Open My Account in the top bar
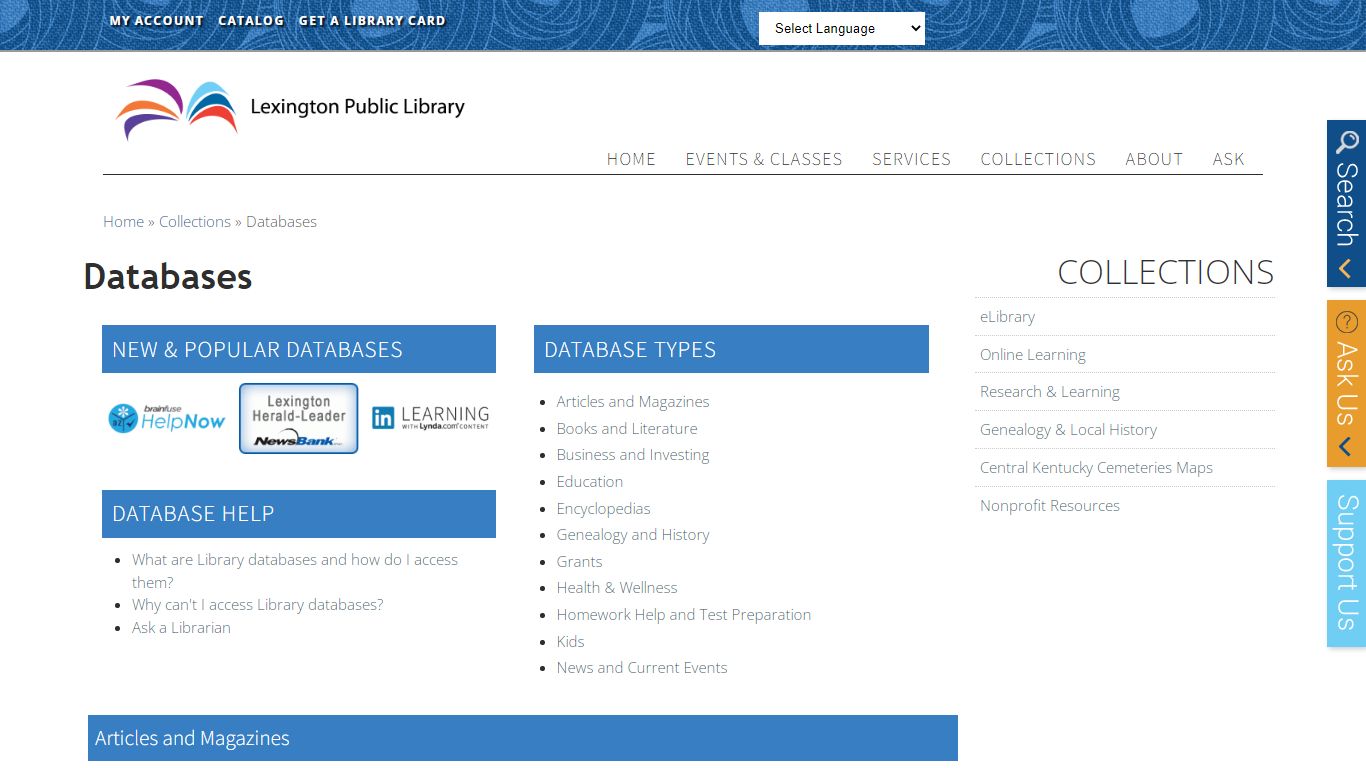 click(156, 20)
